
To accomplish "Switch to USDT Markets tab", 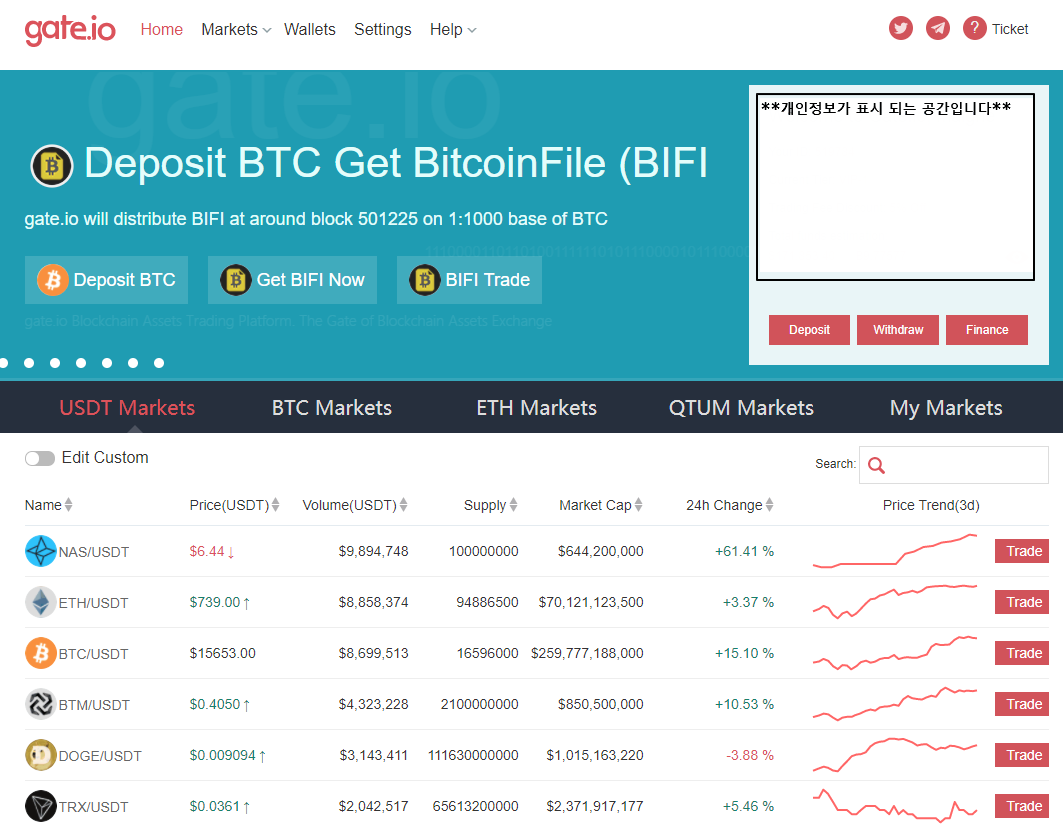I will click(127, 408).
